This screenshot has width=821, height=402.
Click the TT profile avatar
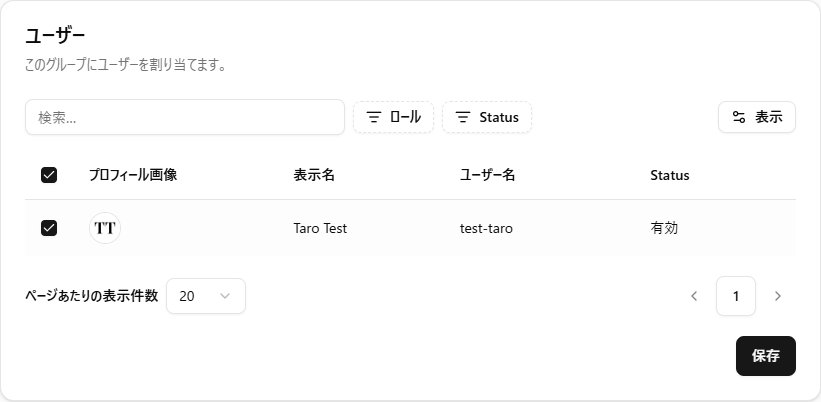[105, 228]
